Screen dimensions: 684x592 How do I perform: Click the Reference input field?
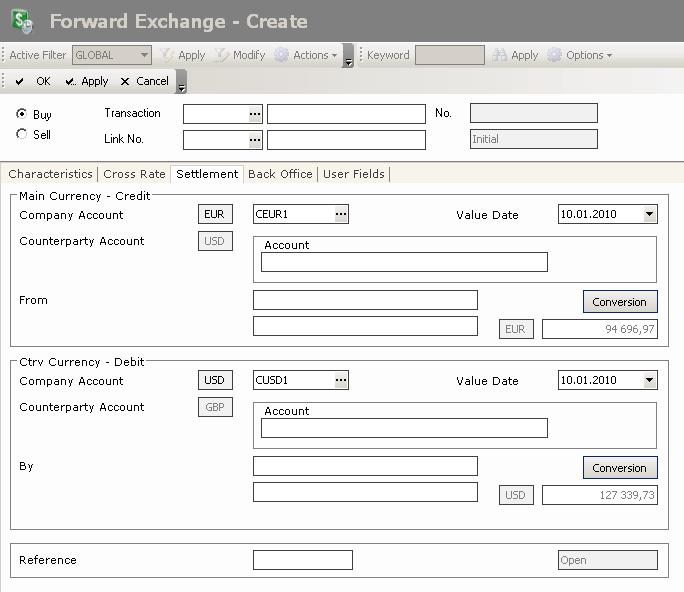click(x=303, y=560)
